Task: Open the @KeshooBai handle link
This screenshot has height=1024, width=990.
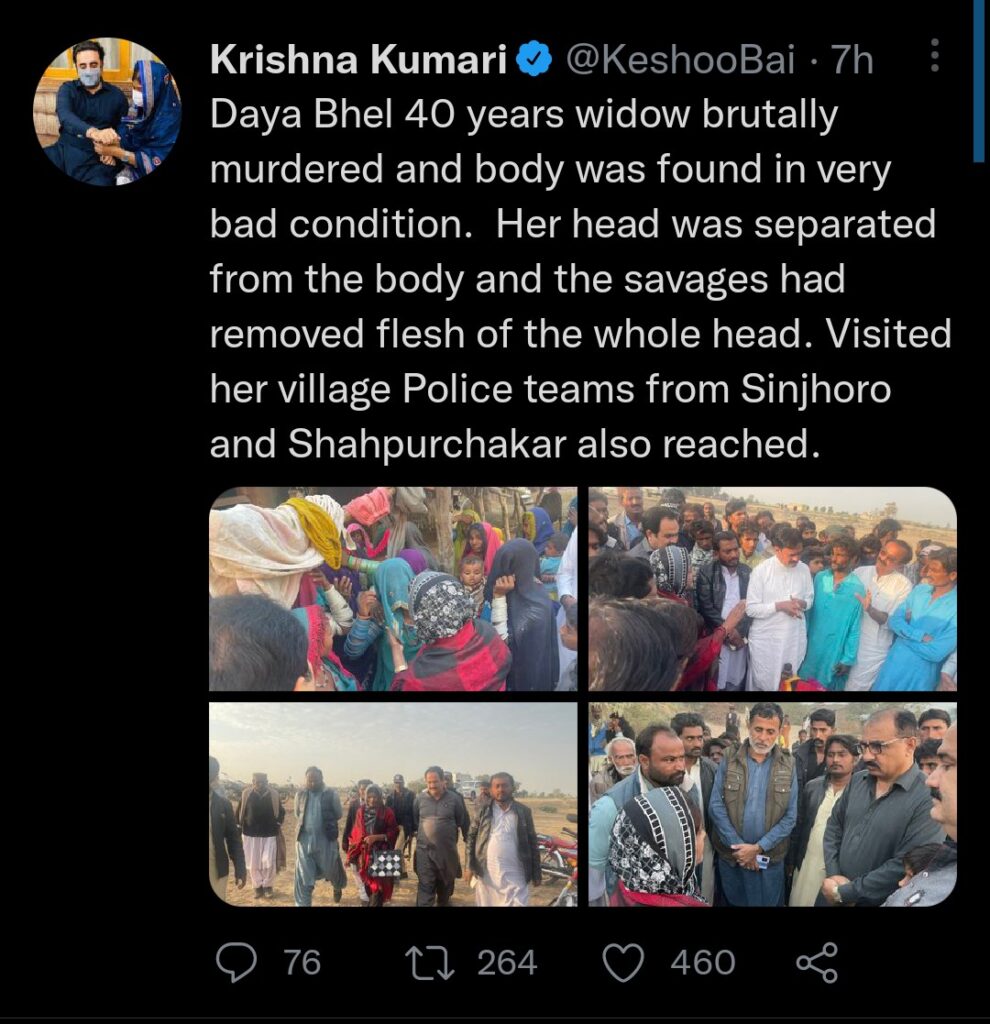Action: click(680, 59)
